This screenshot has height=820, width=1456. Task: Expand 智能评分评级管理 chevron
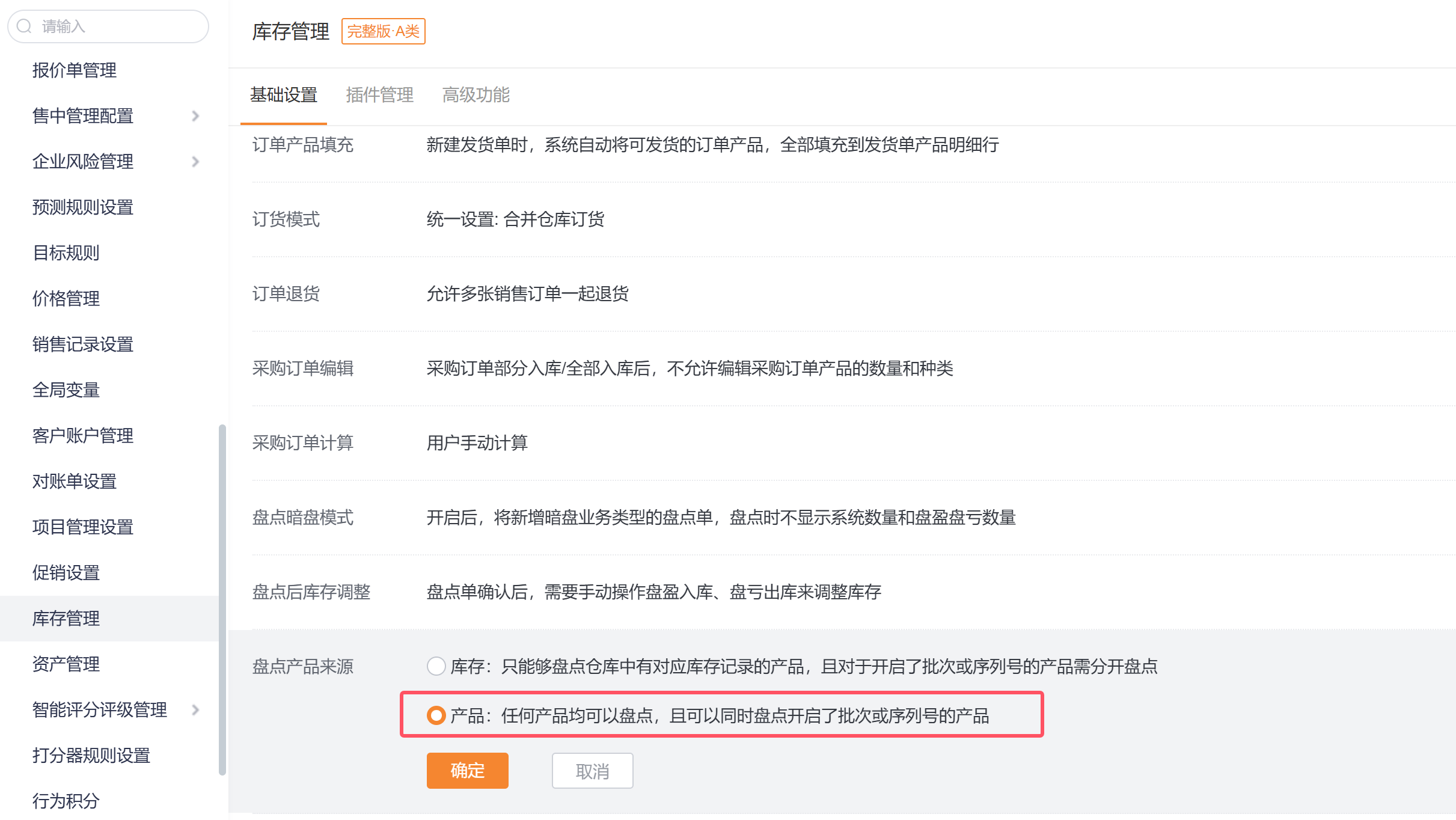pyautogui.click(x=195, y=710)
